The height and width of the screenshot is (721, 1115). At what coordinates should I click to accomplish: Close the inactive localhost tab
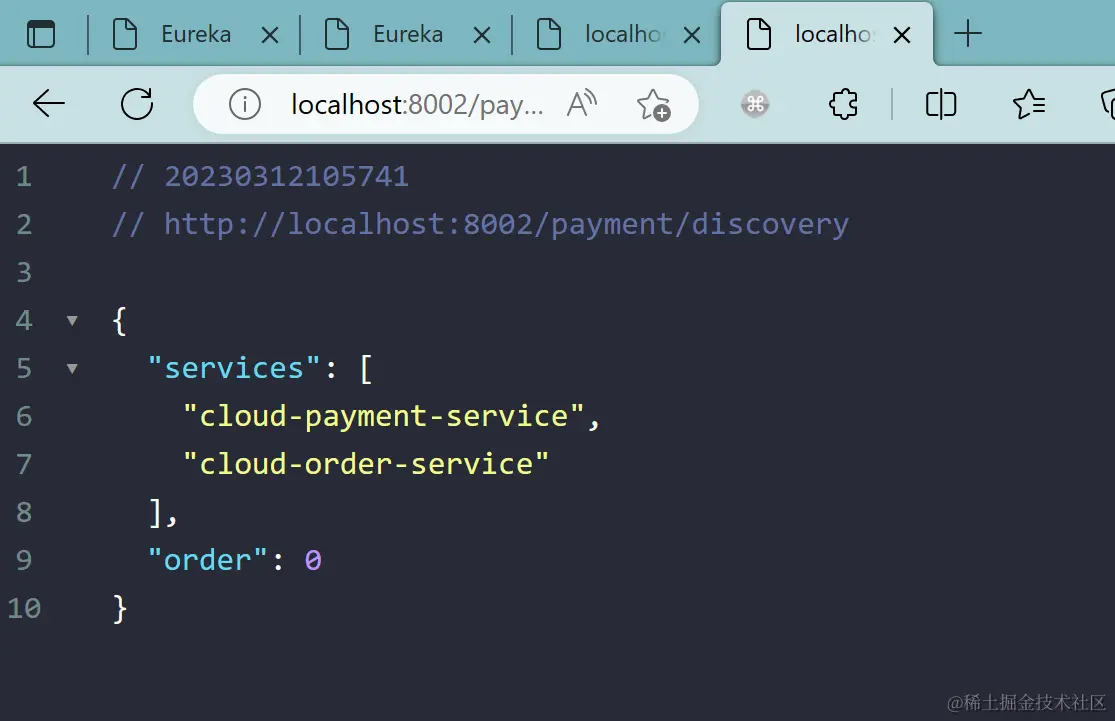pos(692,35)
